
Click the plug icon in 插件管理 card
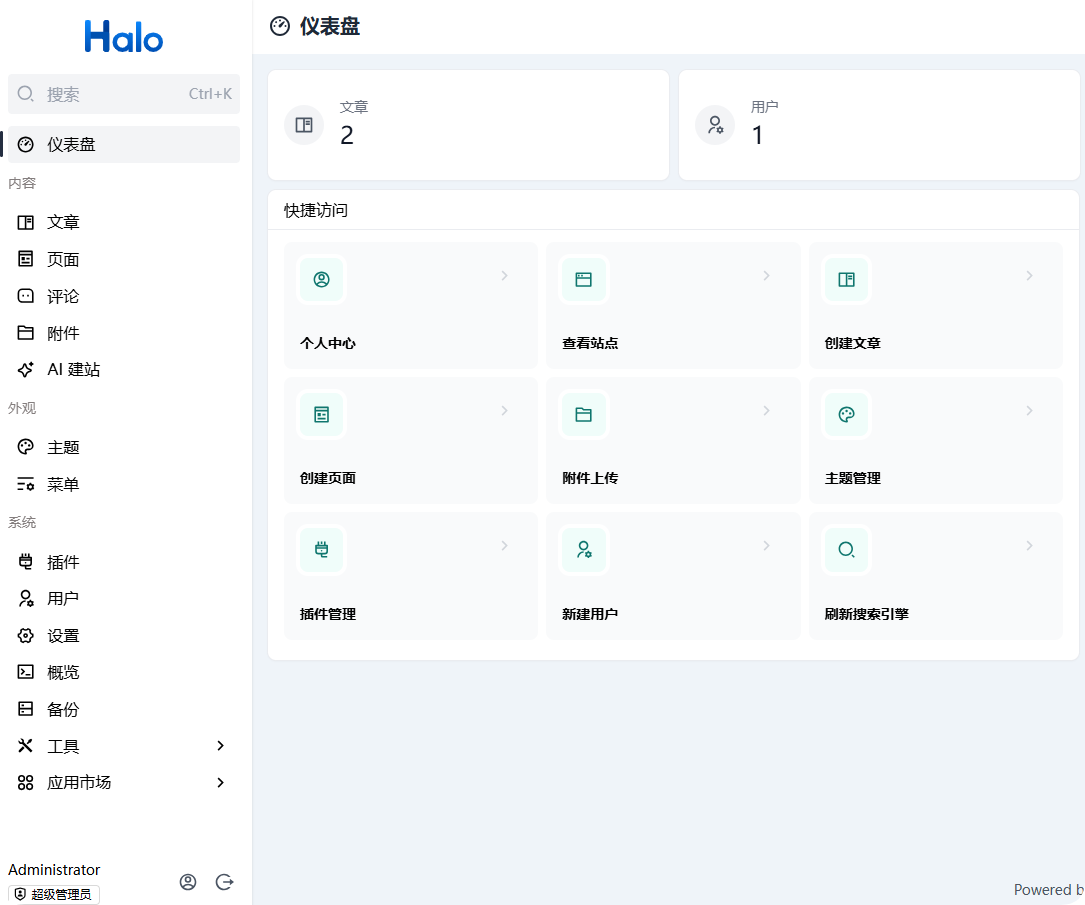[322, 550]
